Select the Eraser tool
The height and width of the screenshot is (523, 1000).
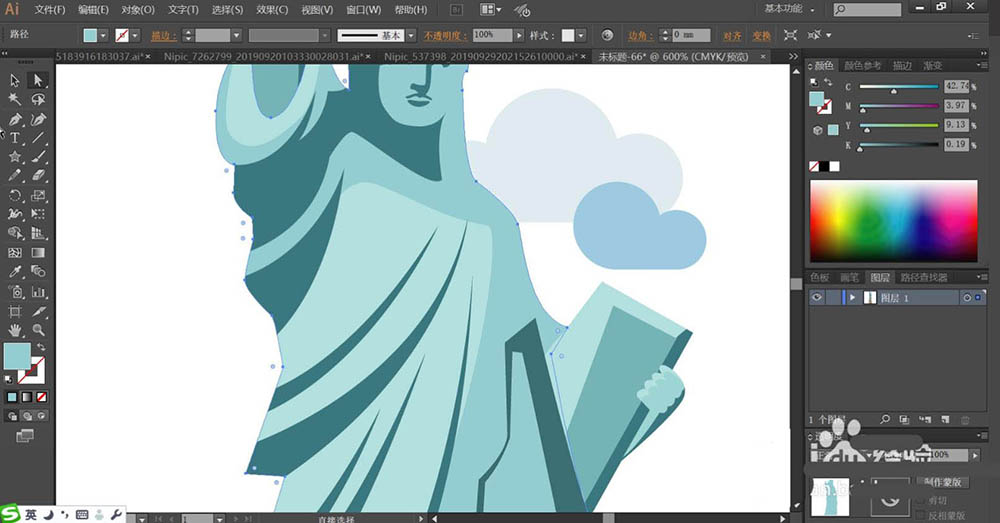click(x=38, y=176)
